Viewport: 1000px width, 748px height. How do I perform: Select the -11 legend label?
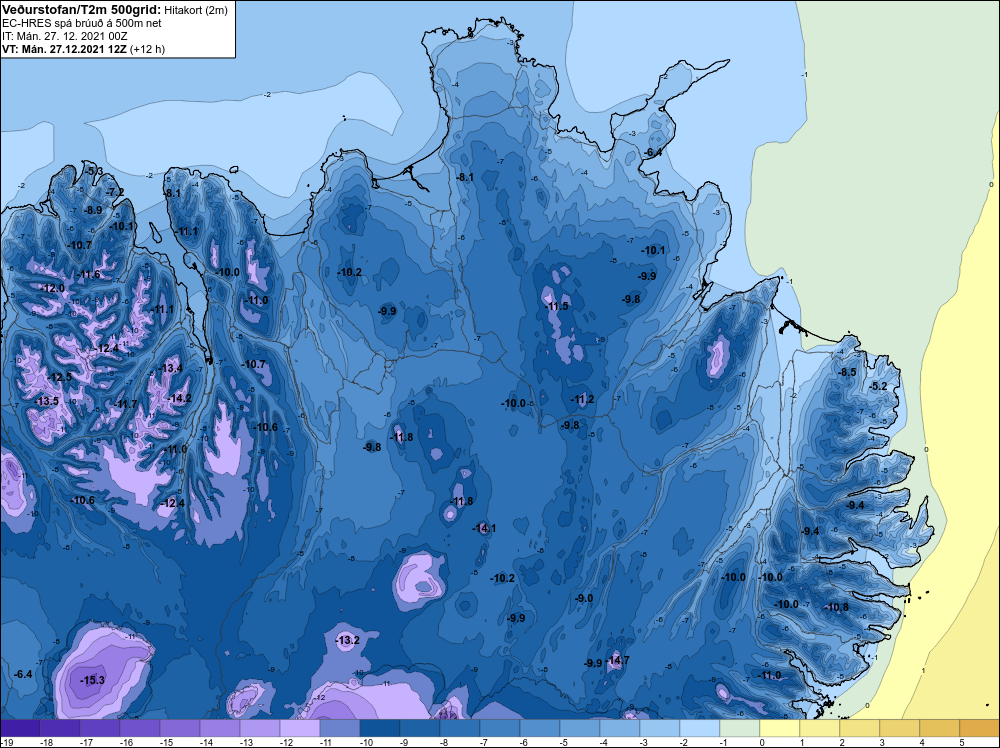[x=326, y=742]
